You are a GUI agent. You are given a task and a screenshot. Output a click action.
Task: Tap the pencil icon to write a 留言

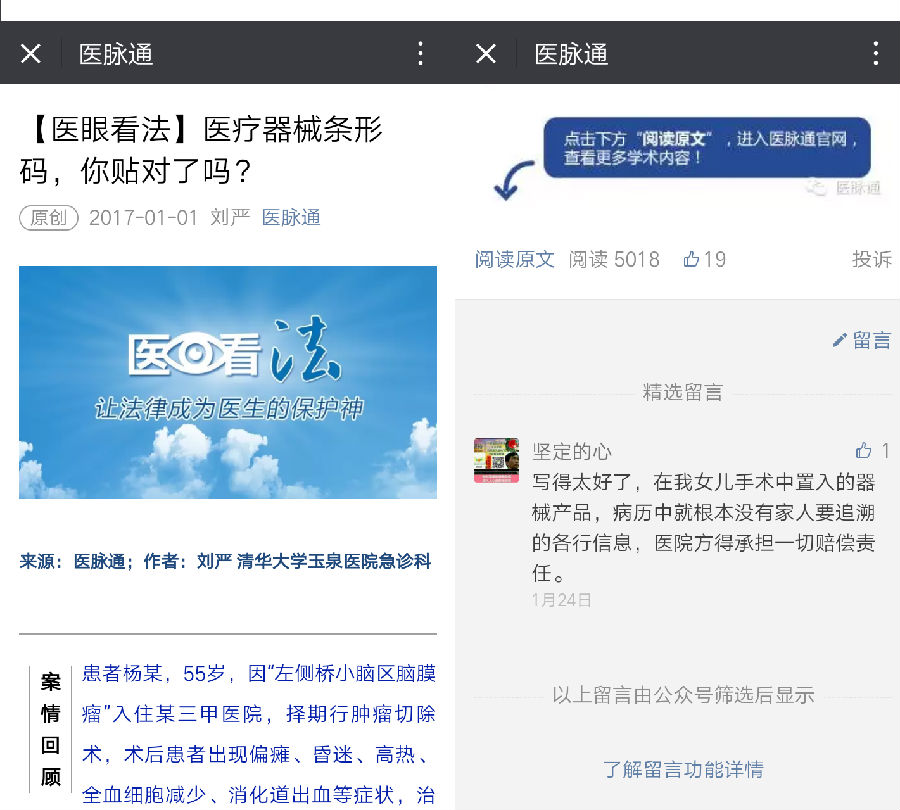point(841,341)
